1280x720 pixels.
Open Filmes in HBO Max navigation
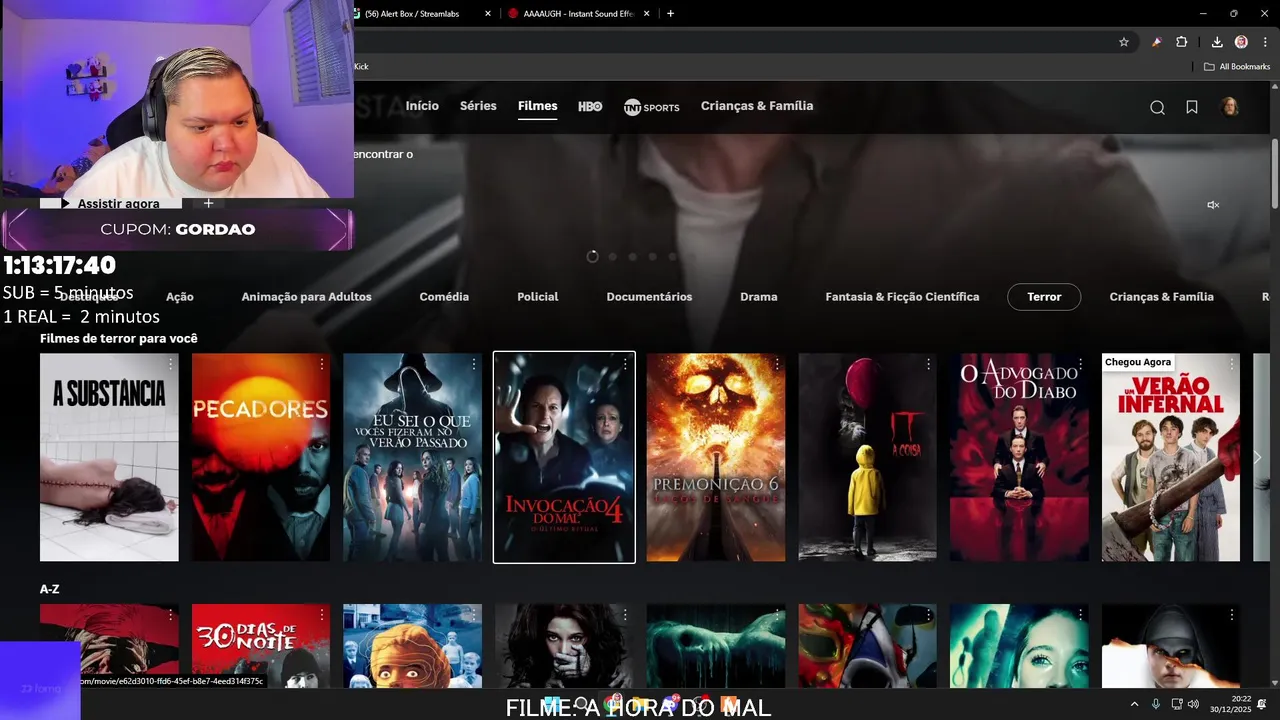point(538,106)
